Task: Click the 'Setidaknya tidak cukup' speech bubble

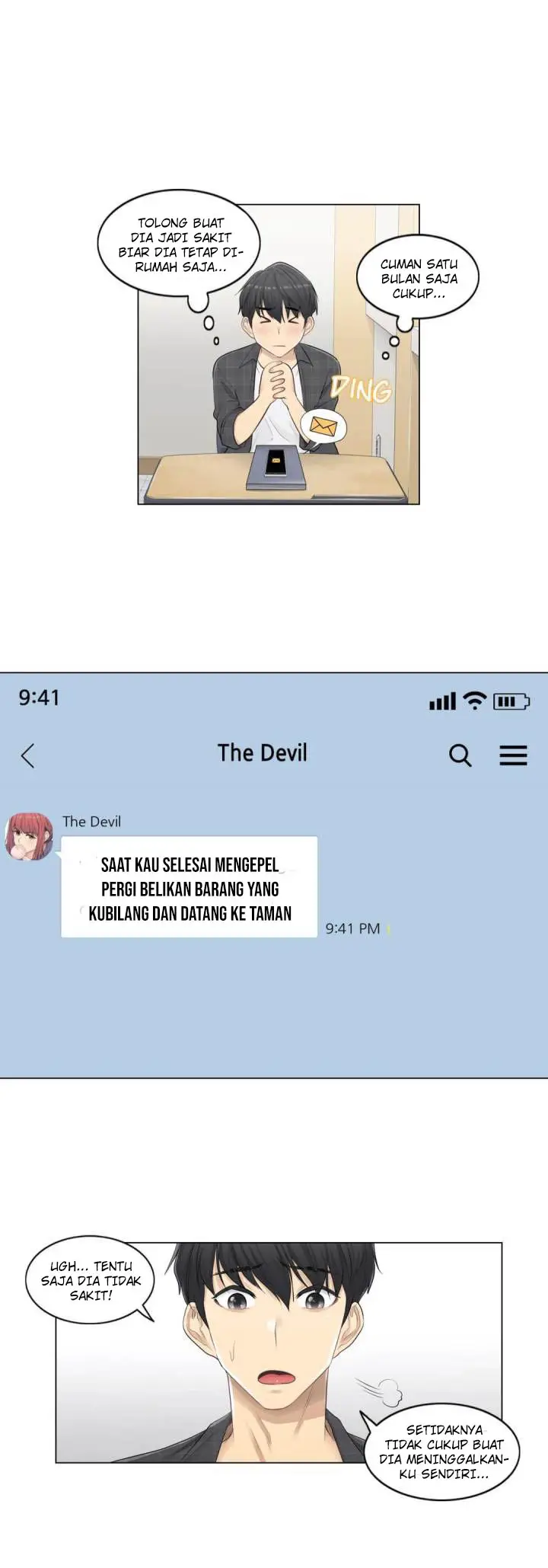Action: click(444, 1451)
